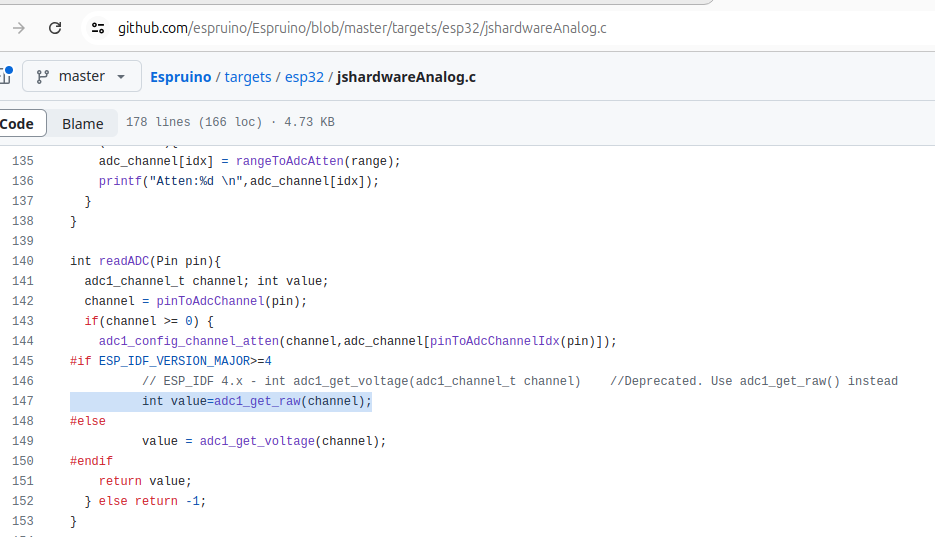This screenshot has width=935, height=537.
Task: Select line number 140
Action: pos(23,261)
